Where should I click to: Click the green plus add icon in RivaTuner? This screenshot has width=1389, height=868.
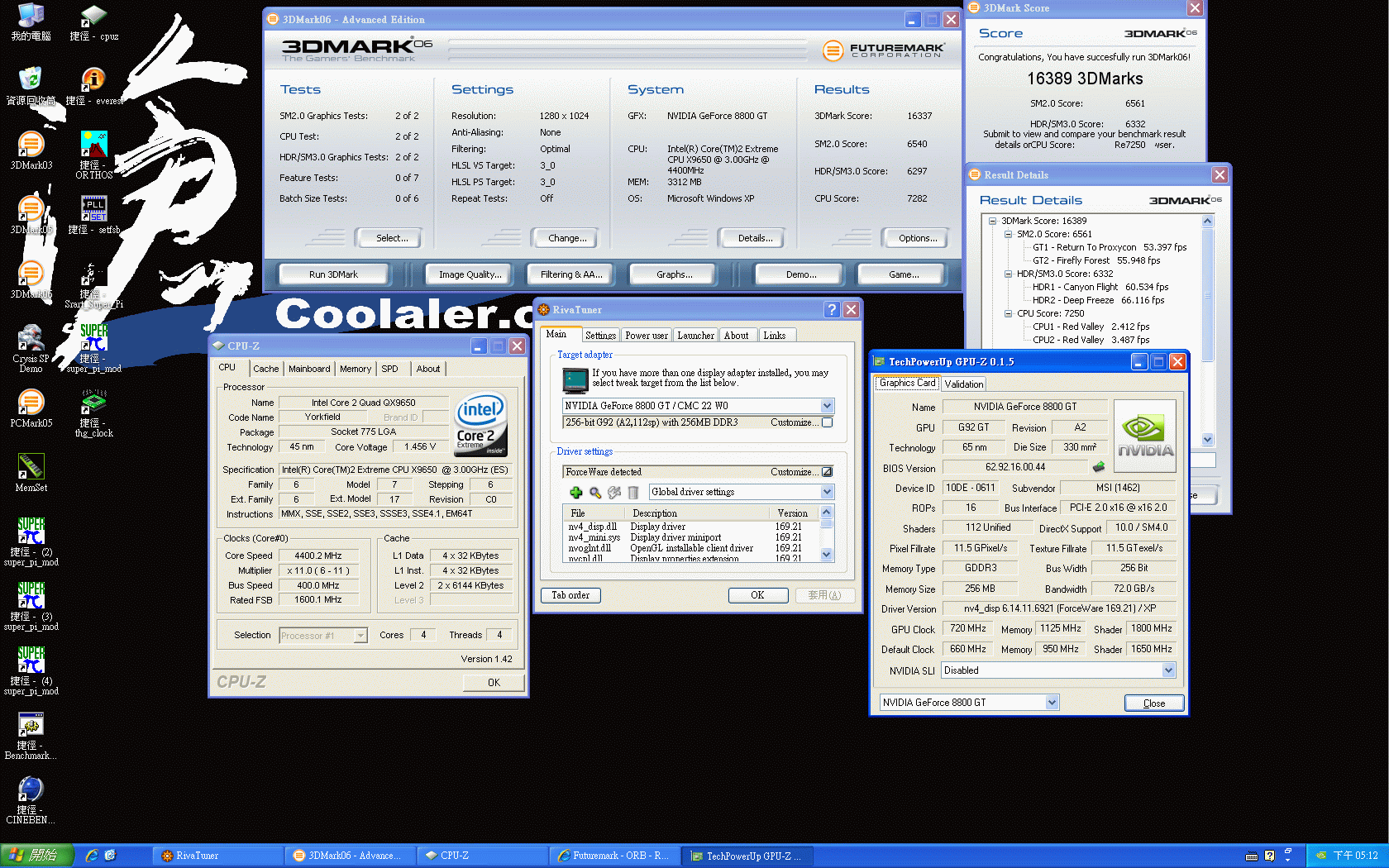(x=576, y=493)
